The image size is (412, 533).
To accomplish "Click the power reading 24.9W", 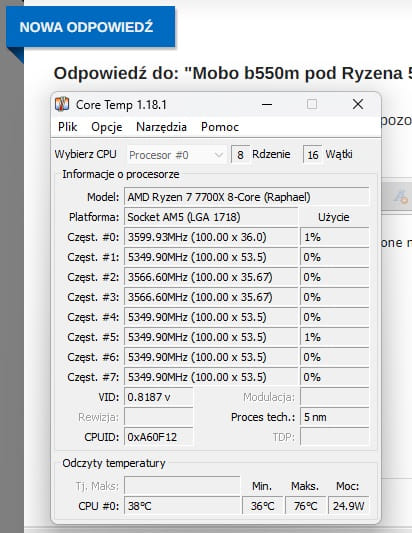I will (x=348, y=506).
